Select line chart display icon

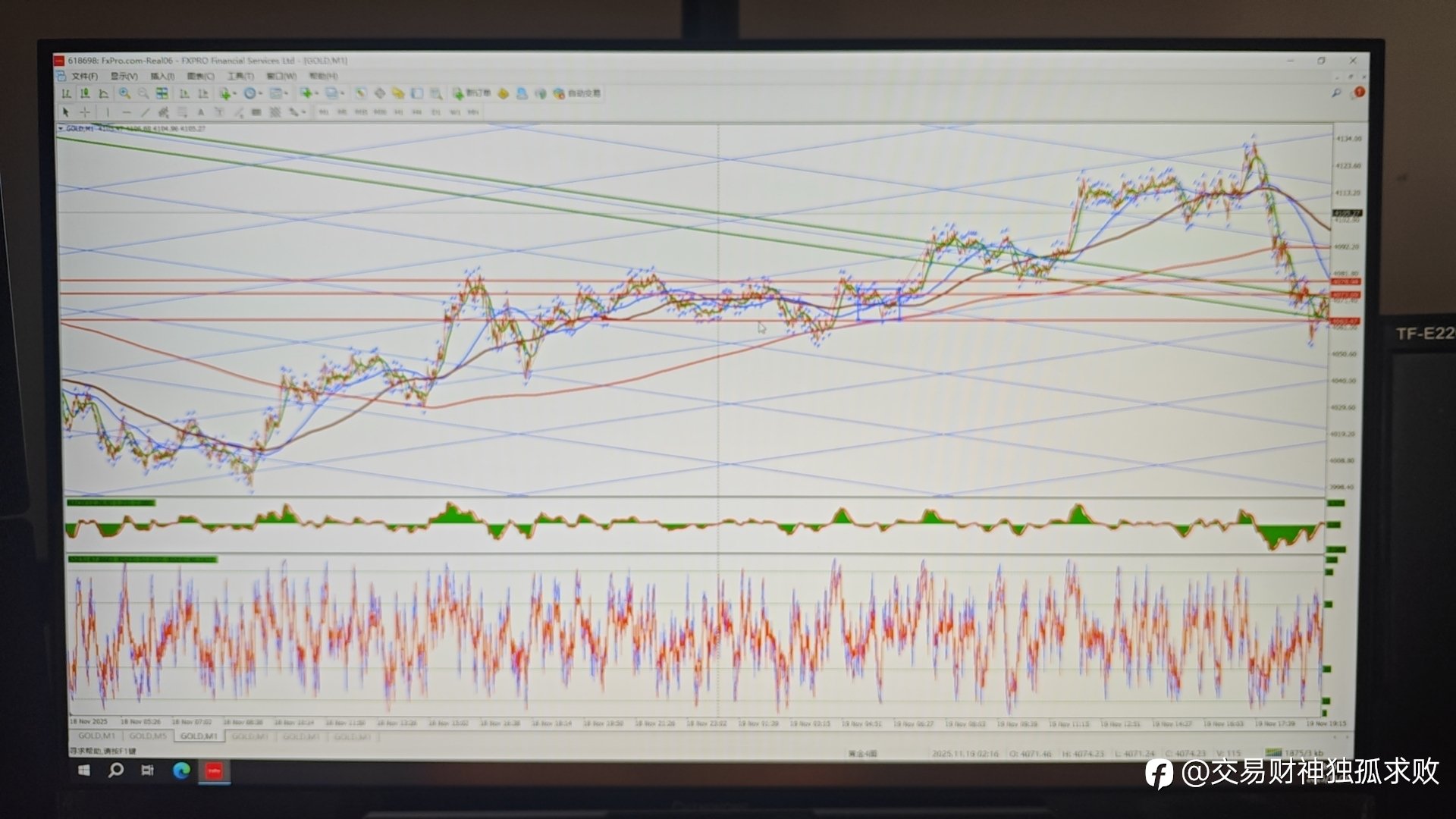104,93
